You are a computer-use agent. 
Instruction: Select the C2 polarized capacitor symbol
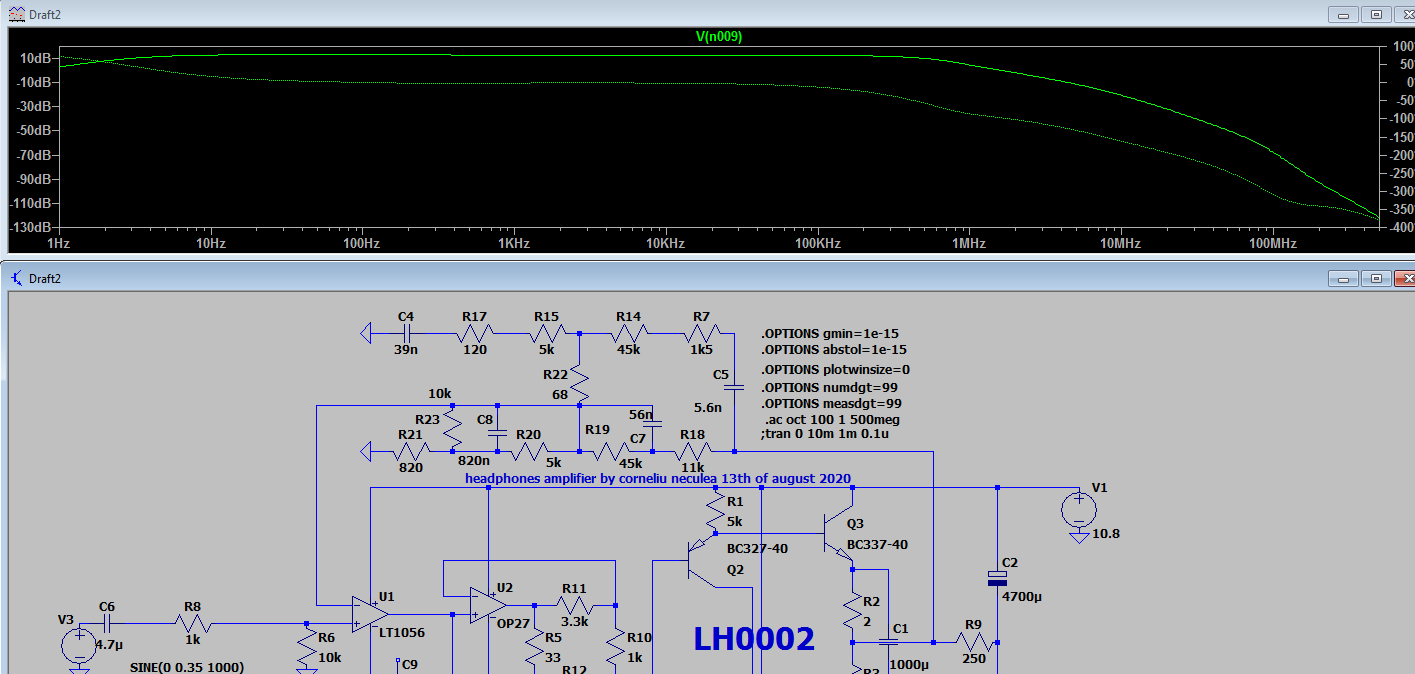(997, 578)
